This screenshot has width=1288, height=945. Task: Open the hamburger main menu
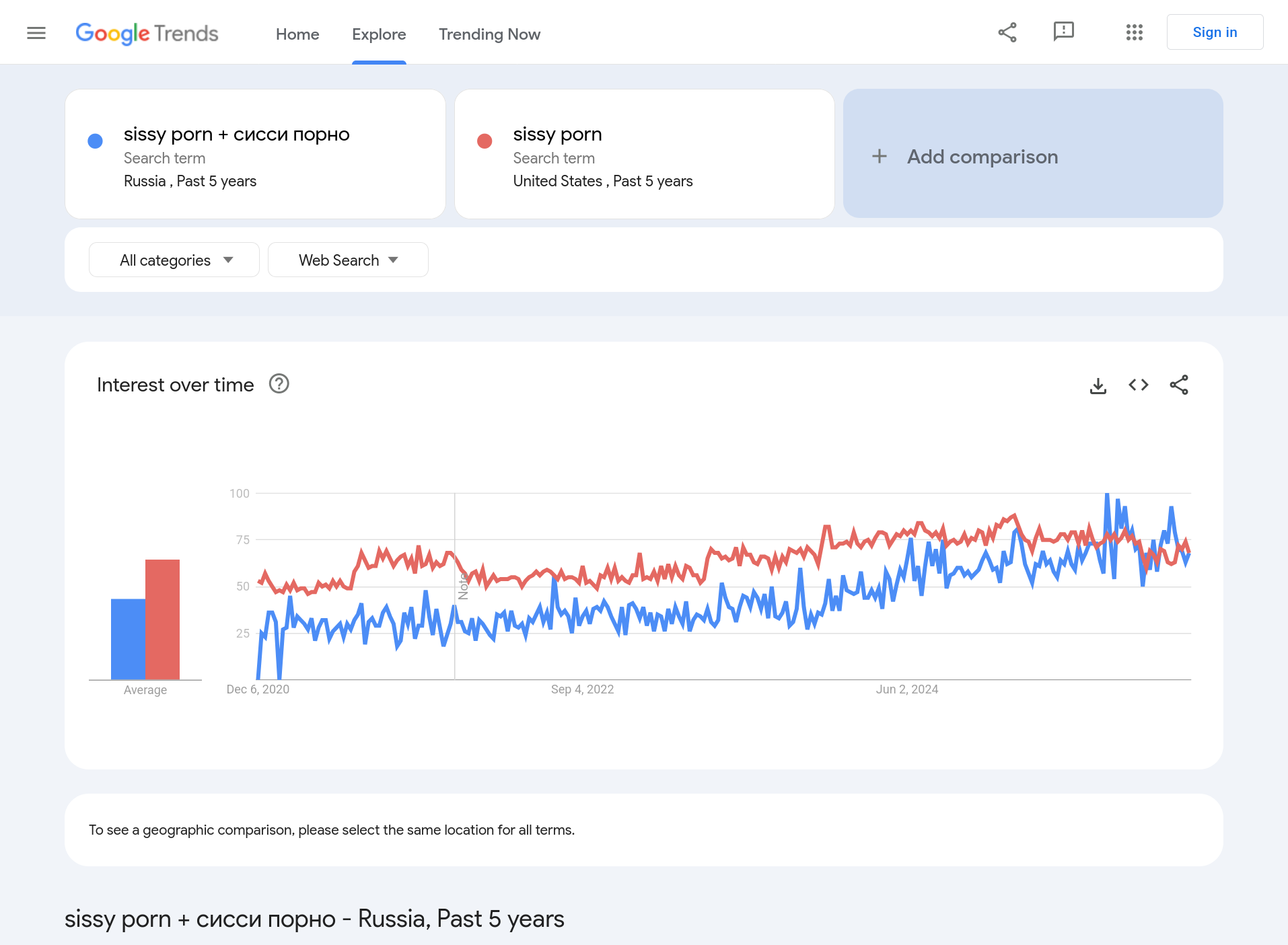coord(36,33)
